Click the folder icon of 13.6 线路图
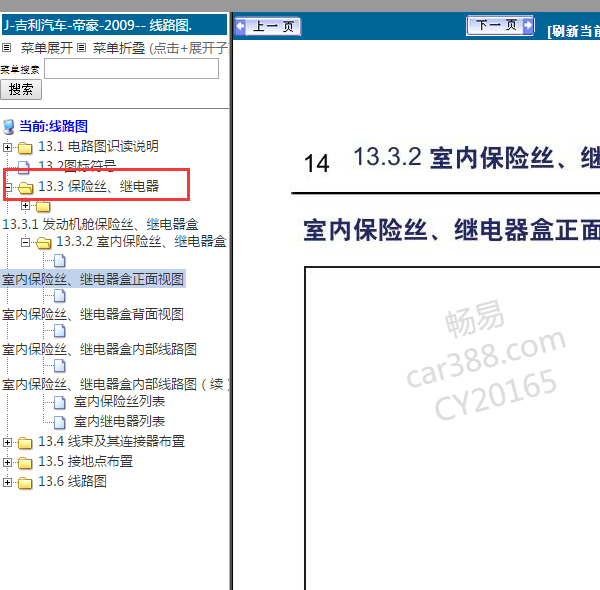The image size is (600, 590). [x=25, y=483]
